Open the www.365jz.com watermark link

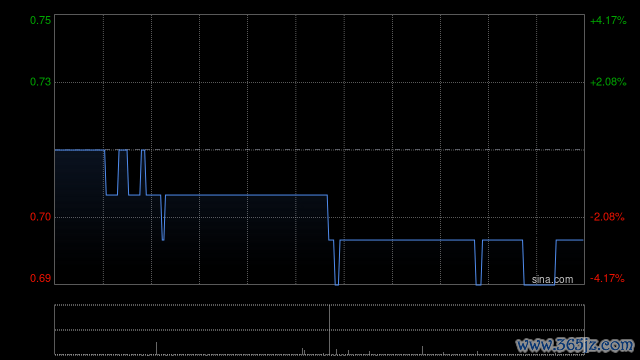tap(575, 345)
